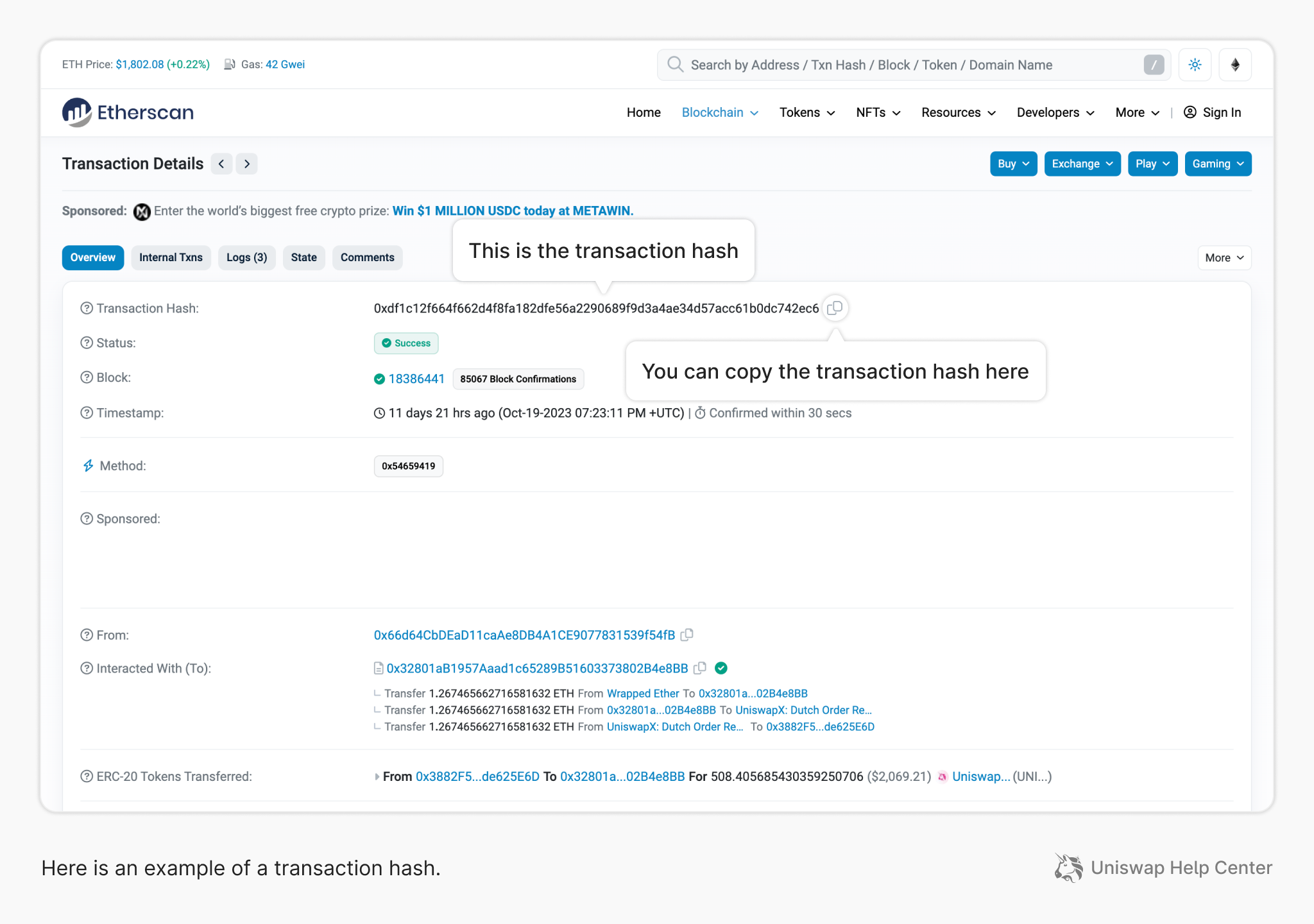This screenshot has width=1314, height=924.
Task: Open the Gaming dropdown
Action: pyautogui.click(x=1217, y=164)
